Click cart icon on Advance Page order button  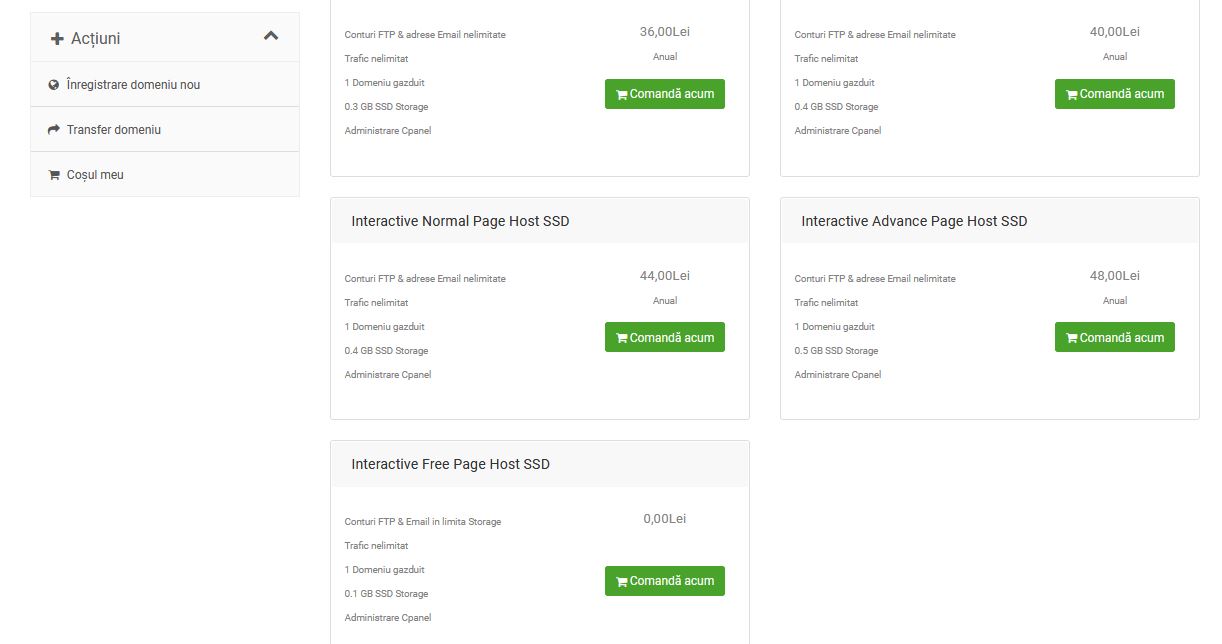click(x=1072, y=338)
